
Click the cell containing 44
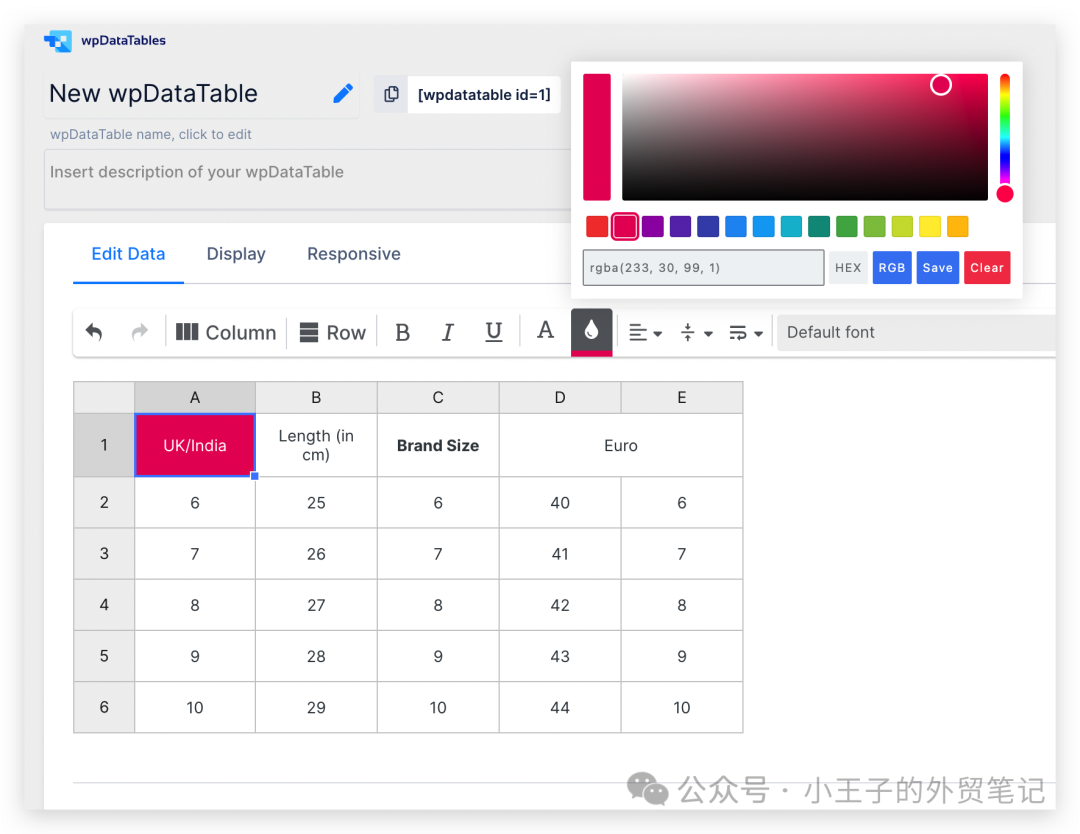point(560,707)
